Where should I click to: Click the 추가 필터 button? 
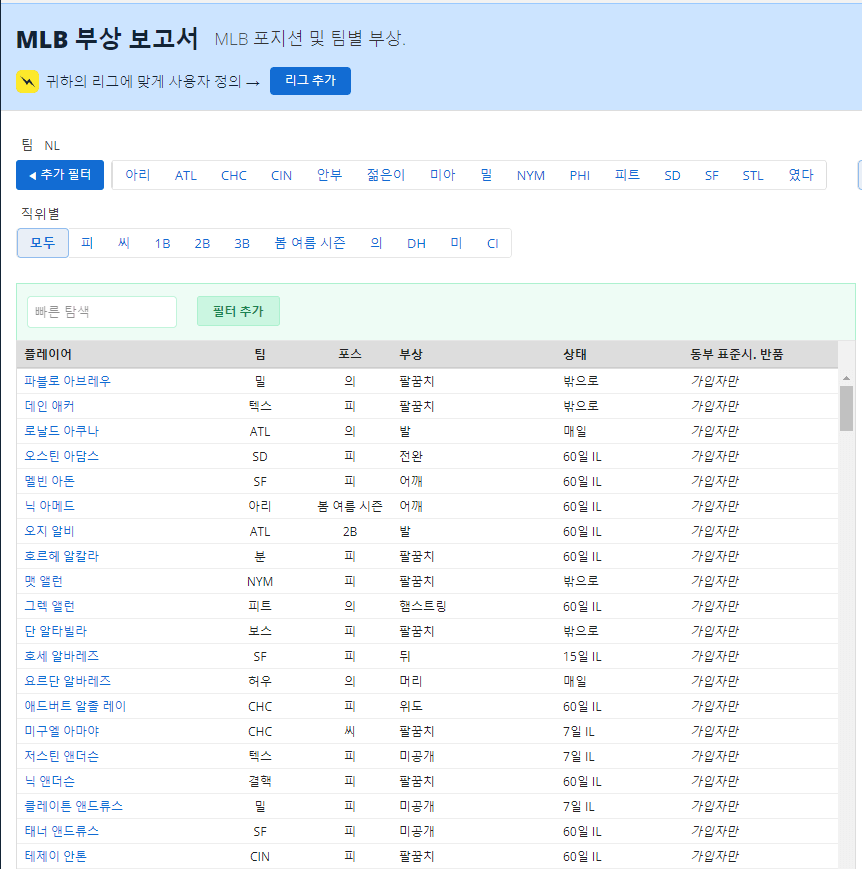click(x=60, y=175)
